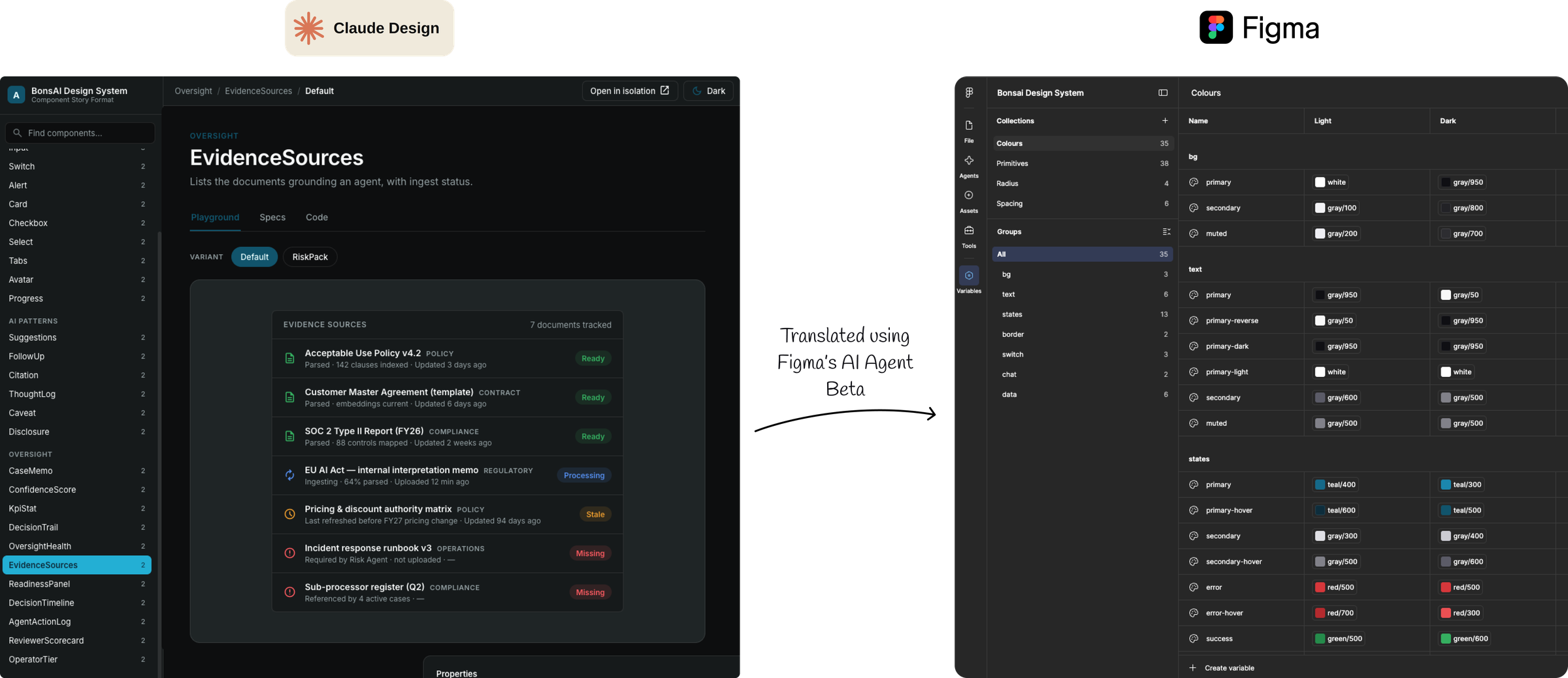The width and height of the screenshot is (1568, 678).
Task: Click the '7 documents tracked' text
Action: 571,325
